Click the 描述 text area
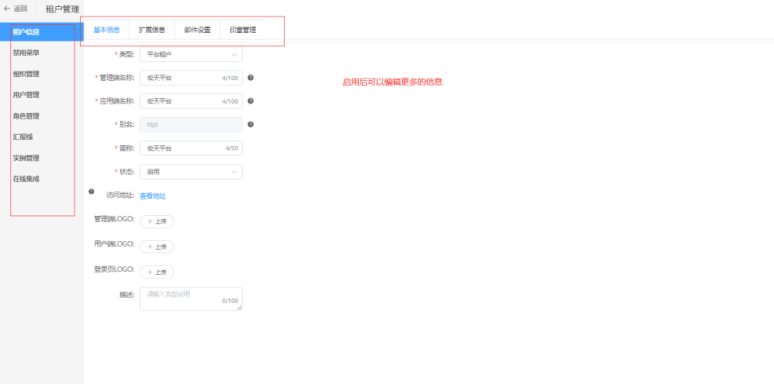 191,299
